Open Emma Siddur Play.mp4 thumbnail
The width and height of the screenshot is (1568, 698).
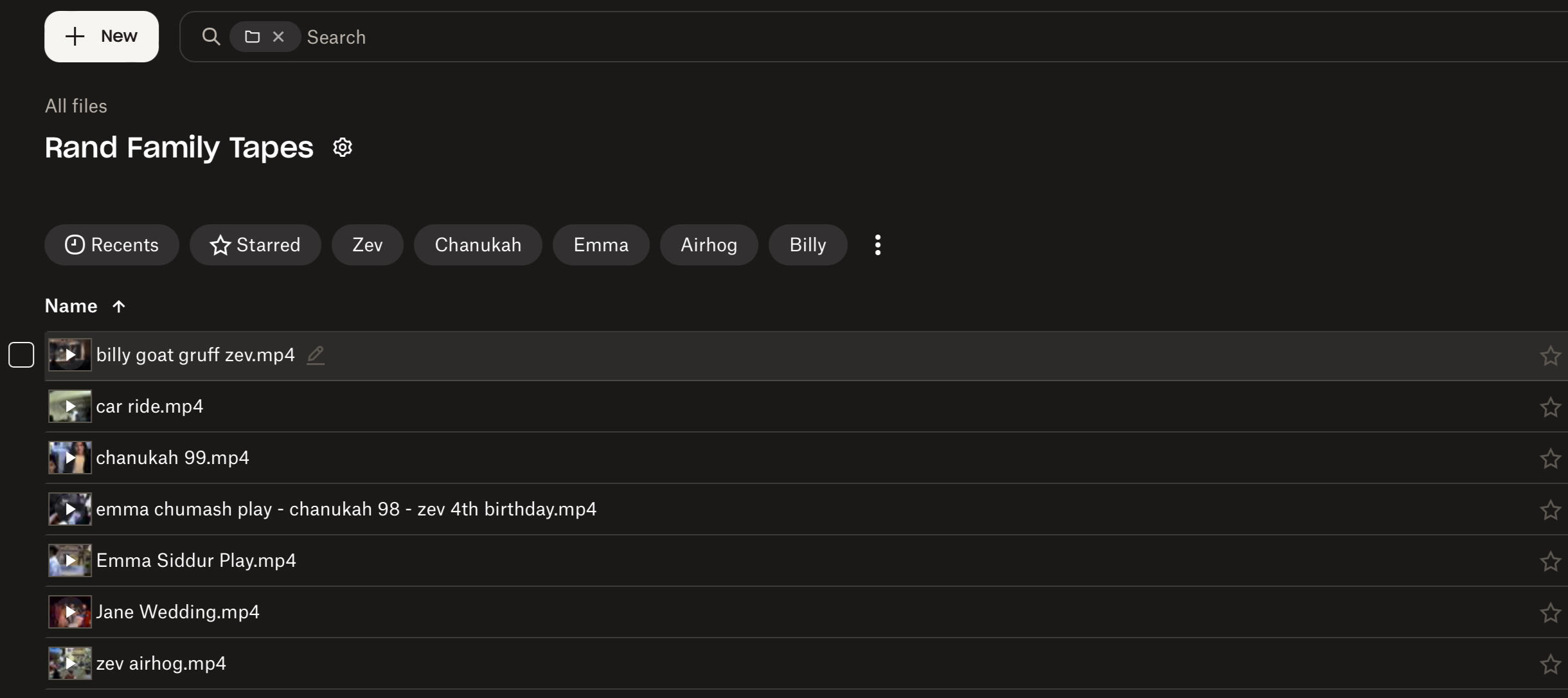tap(70, 560)
